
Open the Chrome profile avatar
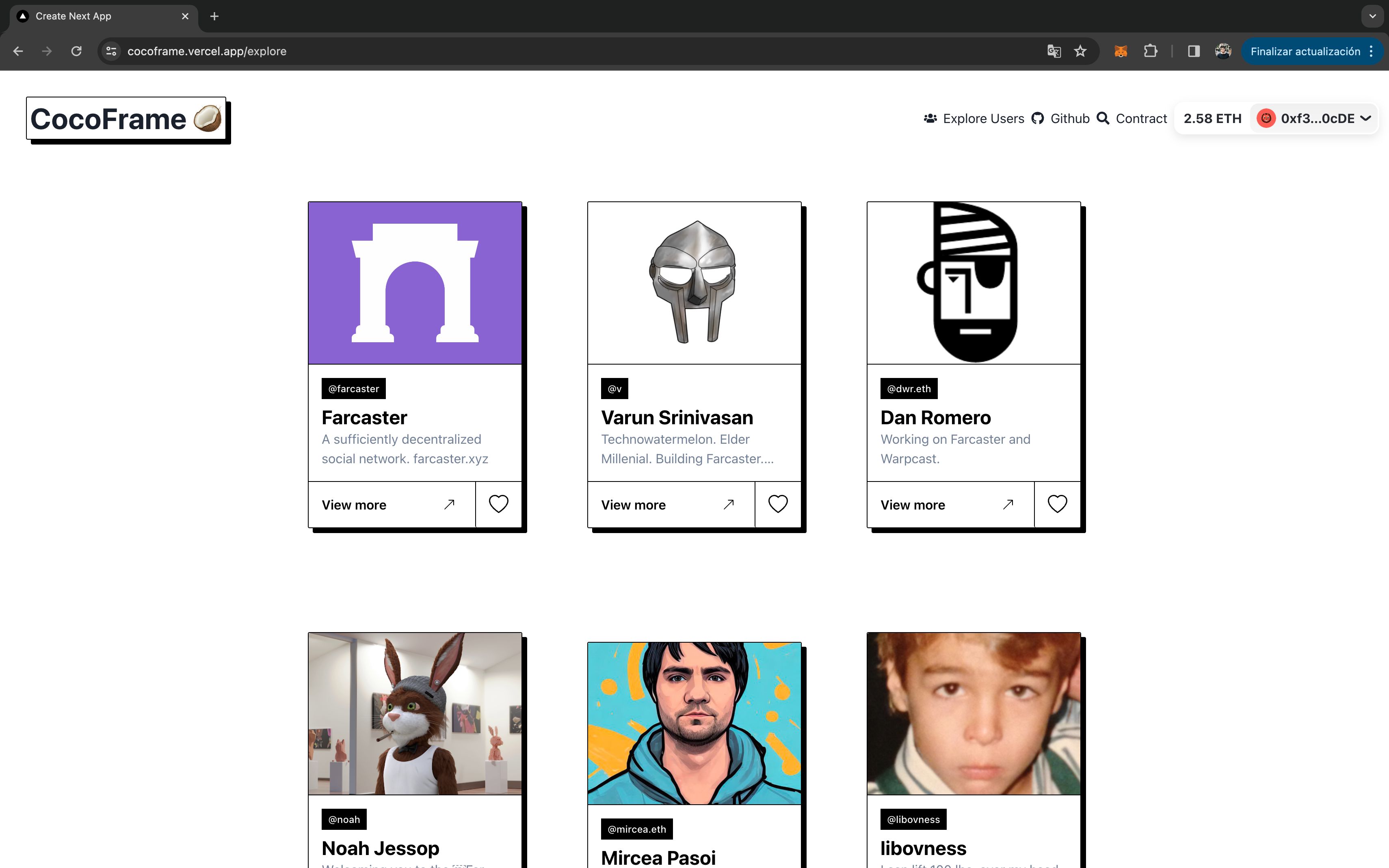[1223, 51]
